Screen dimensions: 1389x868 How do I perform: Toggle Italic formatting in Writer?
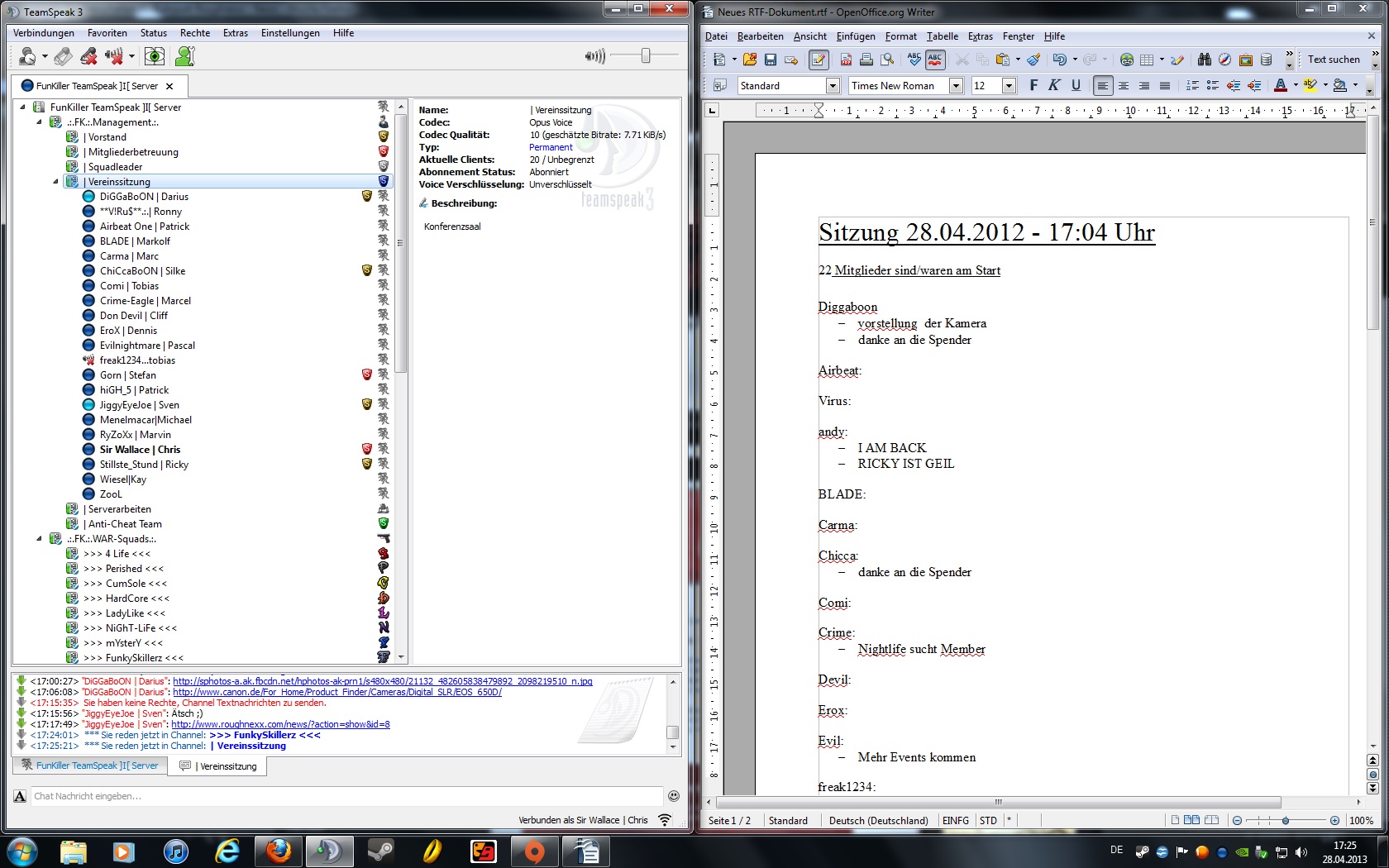point(1054,85)
